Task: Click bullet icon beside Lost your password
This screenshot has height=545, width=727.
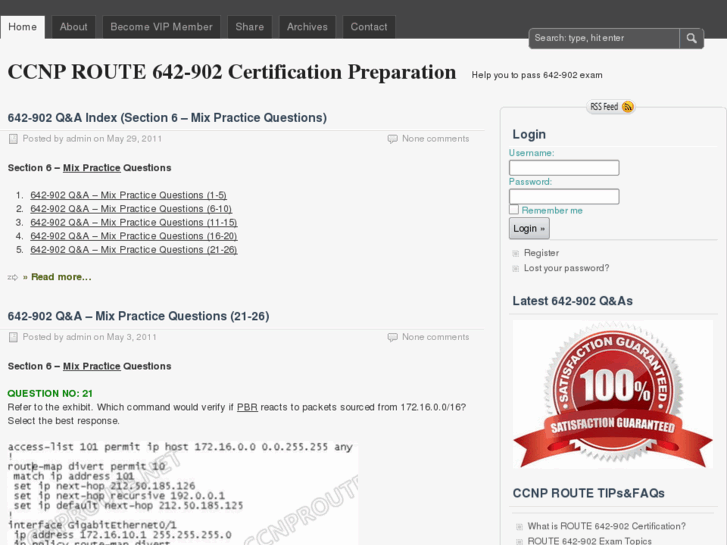Action: [x=516, y=269]
